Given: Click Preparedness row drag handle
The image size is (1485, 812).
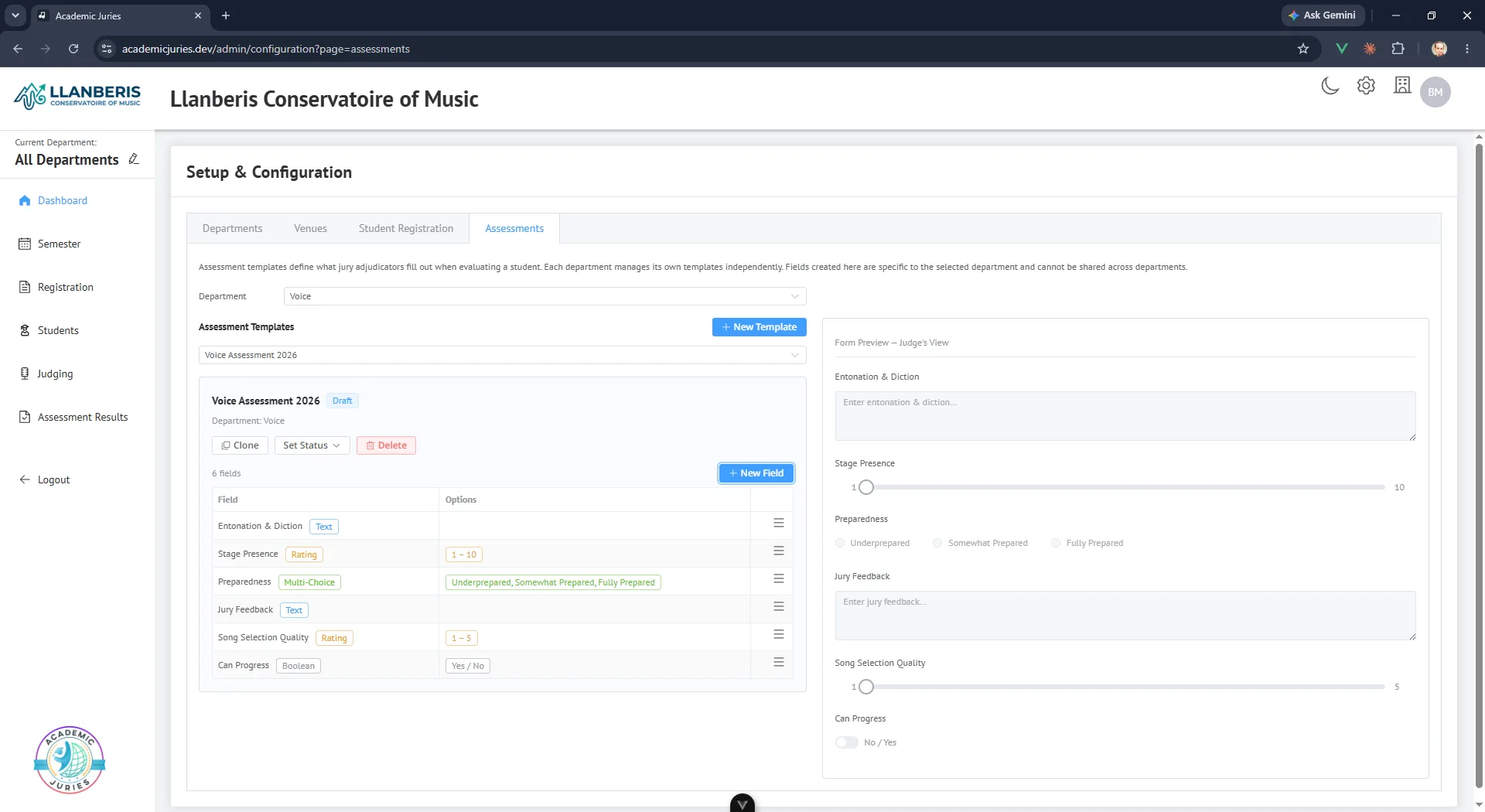Looking at the screenshot, I should tap(779, 579).
